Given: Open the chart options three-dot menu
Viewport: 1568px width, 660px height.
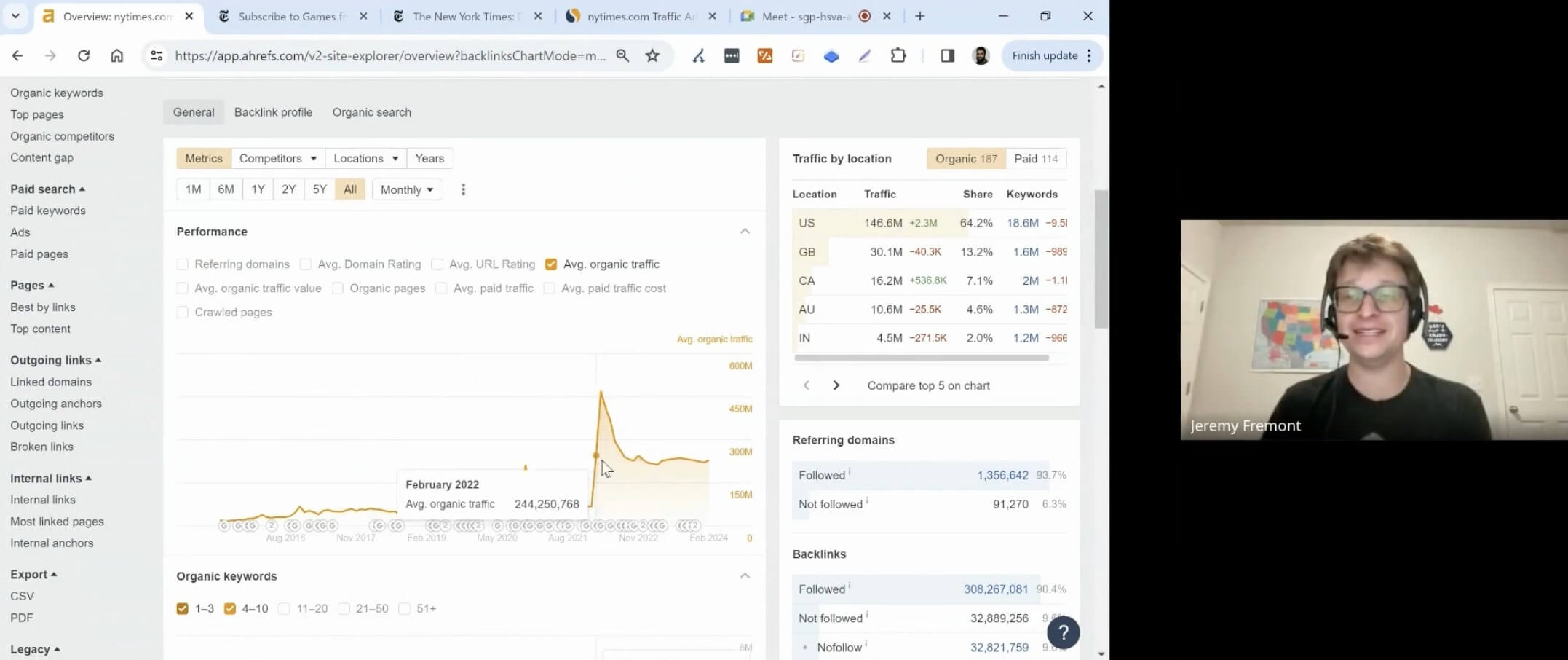Looking at the screenshot, I should (463, 189).
